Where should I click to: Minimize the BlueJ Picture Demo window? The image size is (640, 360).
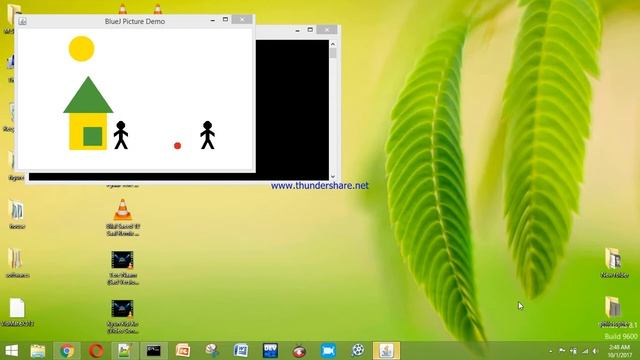(213, 20)
